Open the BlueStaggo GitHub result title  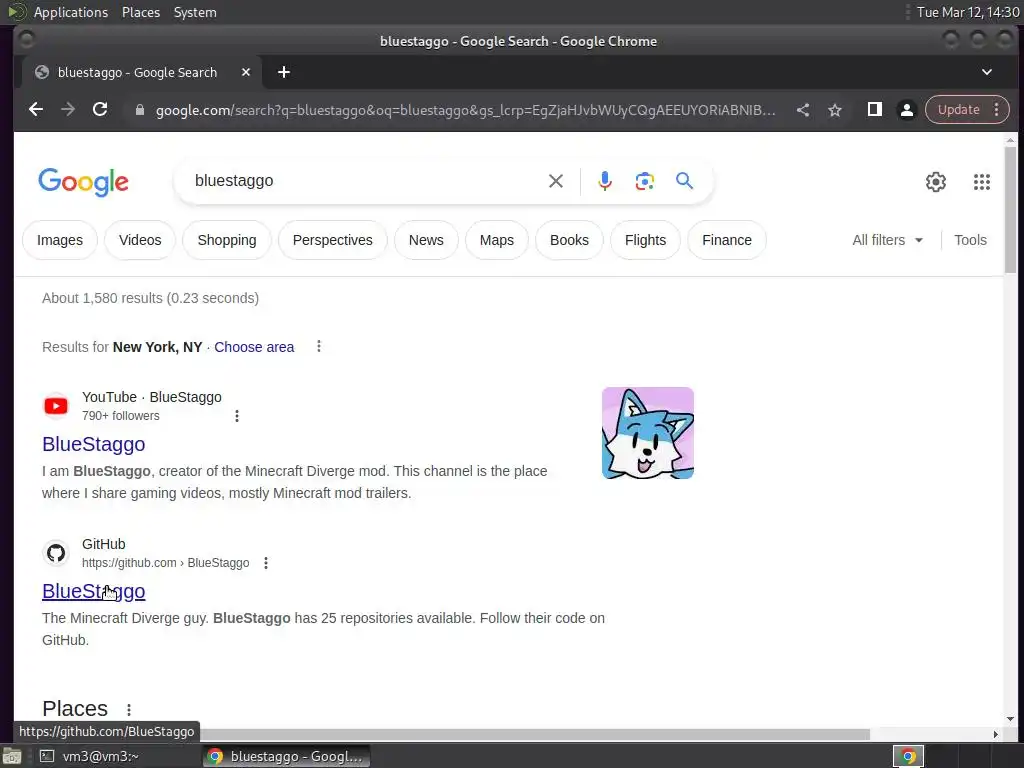93,591
